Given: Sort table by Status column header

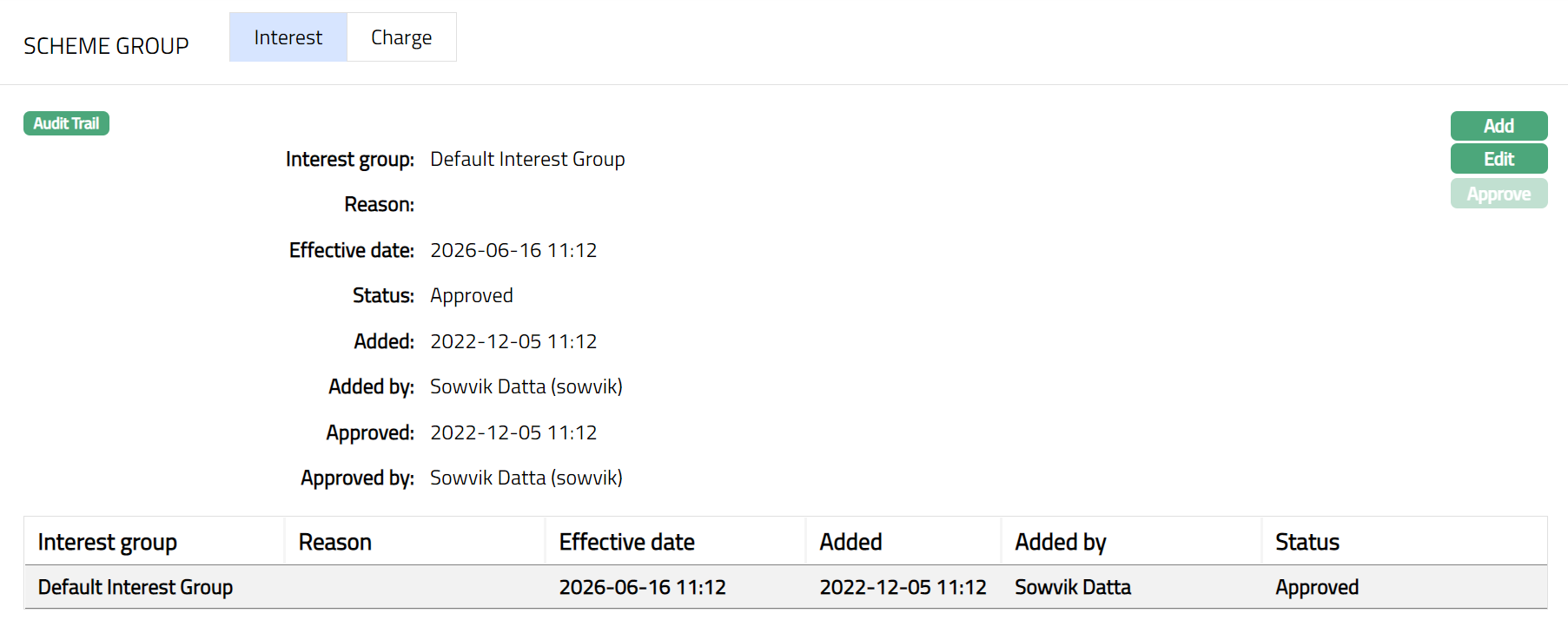Looking at the screenshot, I should (1307, 542).
